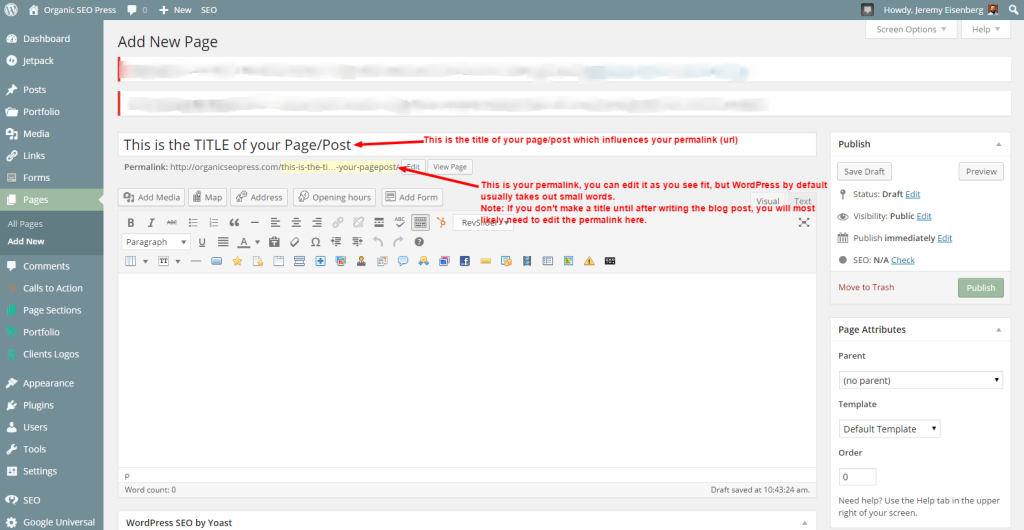Justify the text alignment
The image size is (1024, 530).
tap(223, 242)
